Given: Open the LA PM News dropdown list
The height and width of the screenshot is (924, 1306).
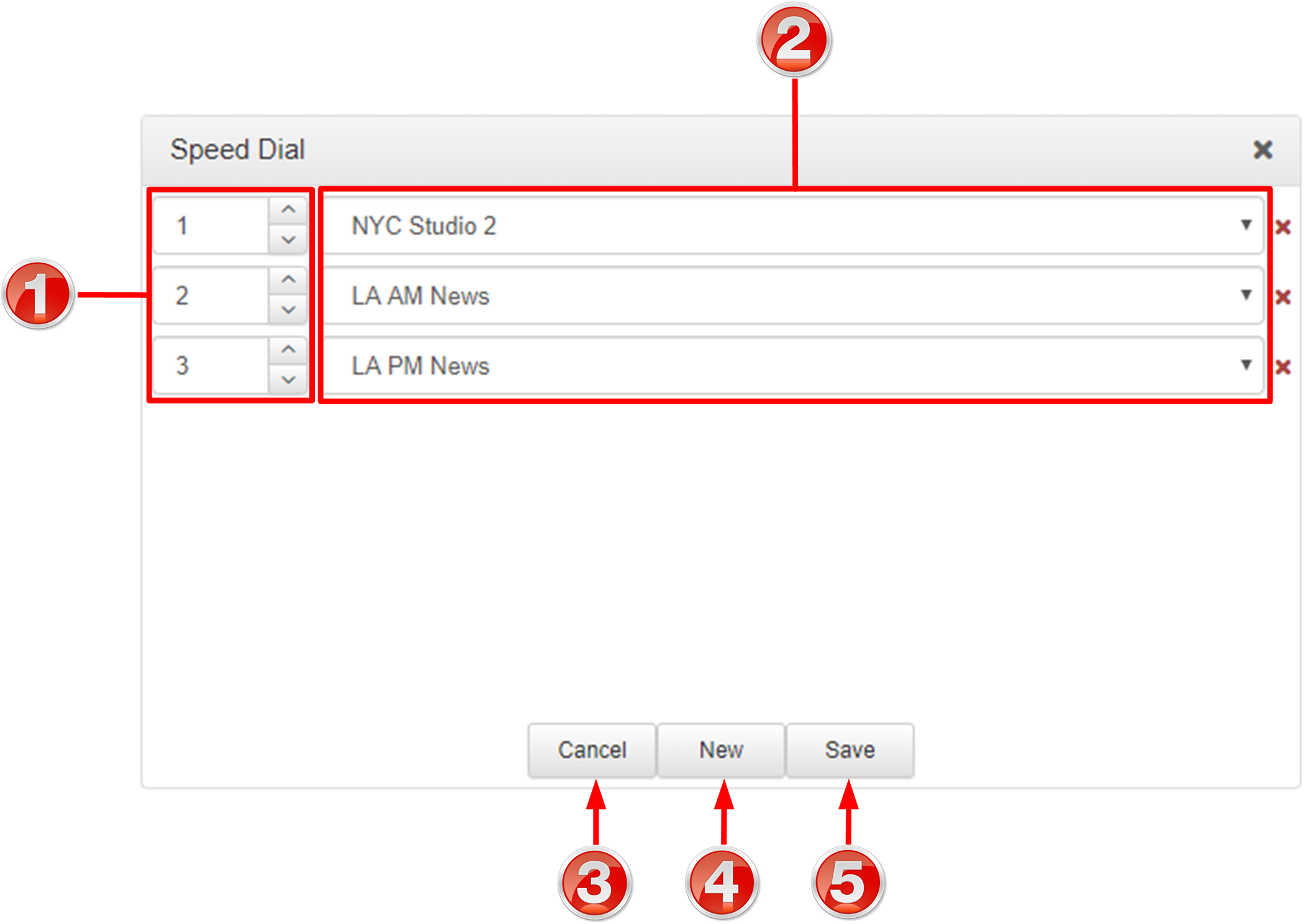Looking at the screenshot, I should [794, 366].
